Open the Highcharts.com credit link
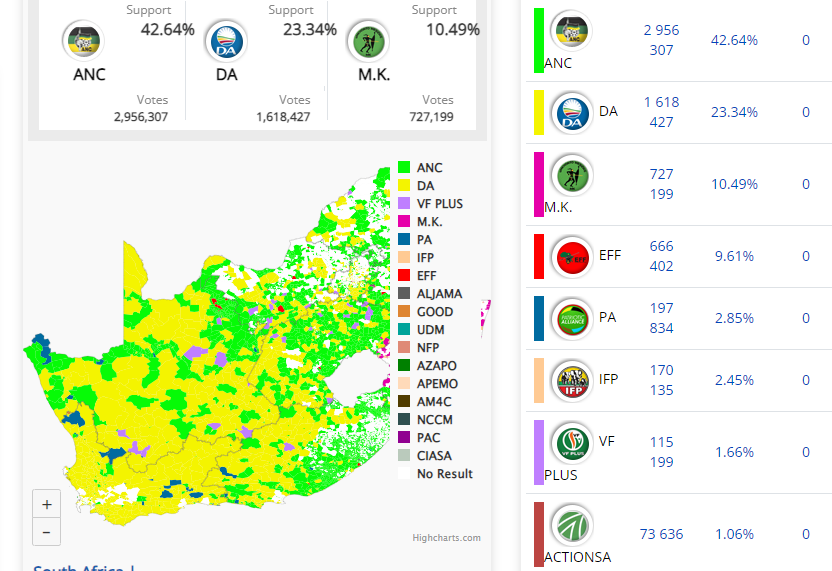Viewport: 832px width, 571px height. point(446,538)
